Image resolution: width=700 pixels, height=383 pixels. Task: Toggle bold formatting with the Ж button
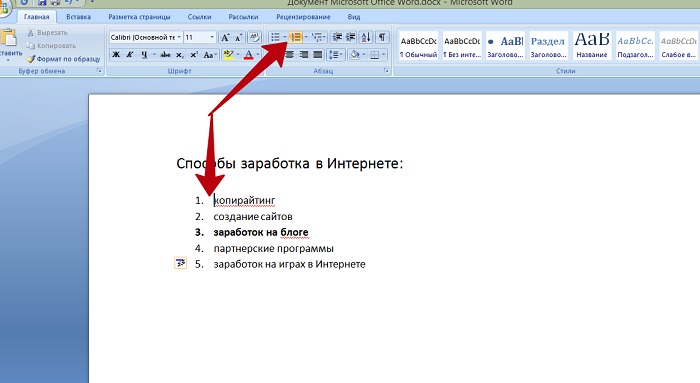click(116, 55)
